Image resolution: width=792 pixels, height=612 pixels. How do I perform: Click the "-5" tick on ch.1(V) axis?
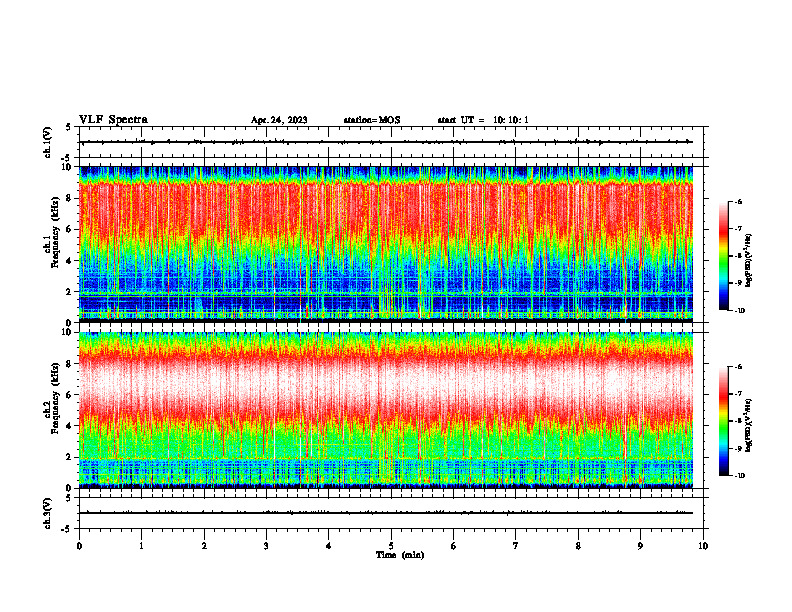tap(67, 158)
